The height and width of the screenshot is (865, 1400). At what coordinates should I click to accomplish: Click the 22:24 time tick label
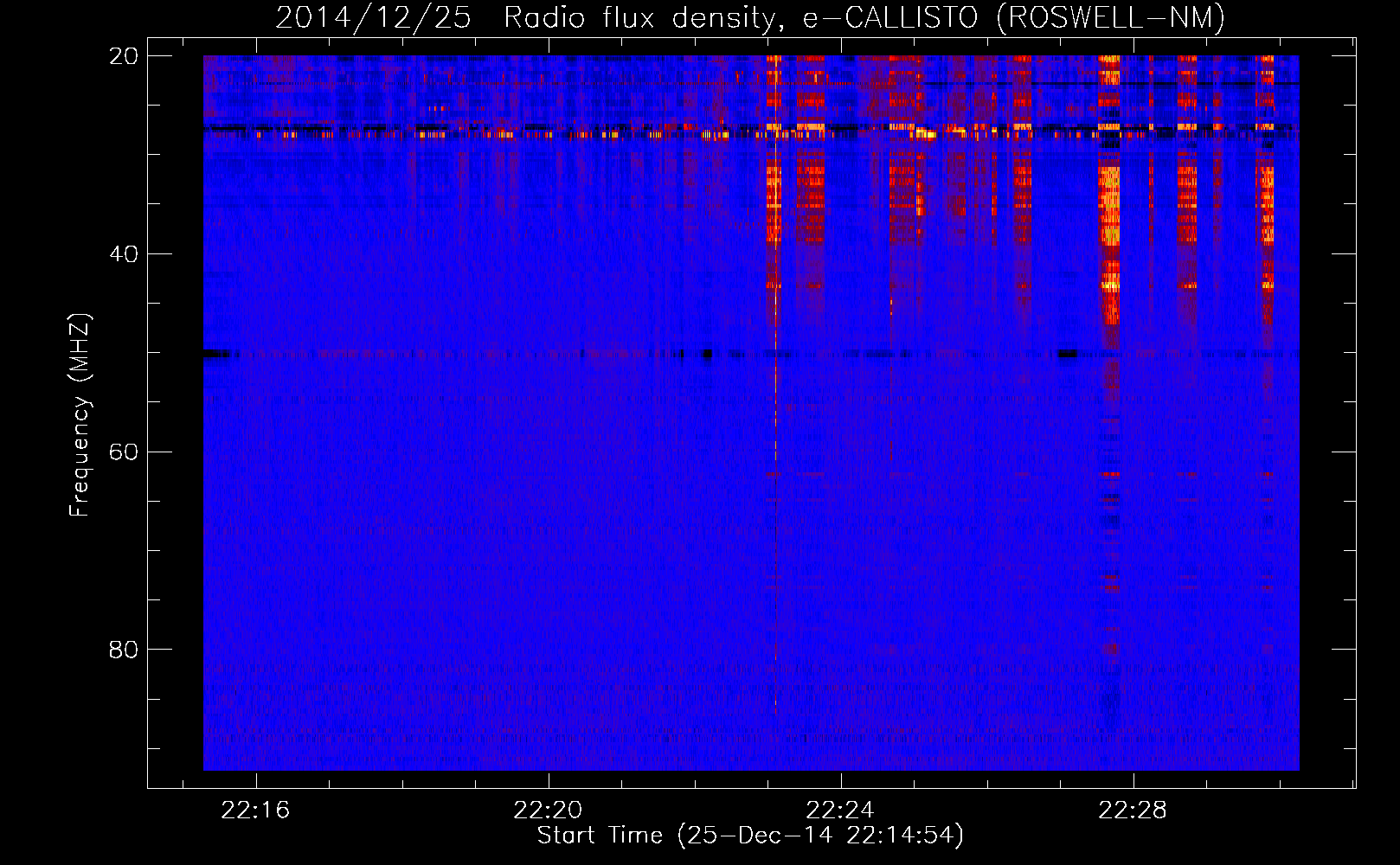pos(840,811)
